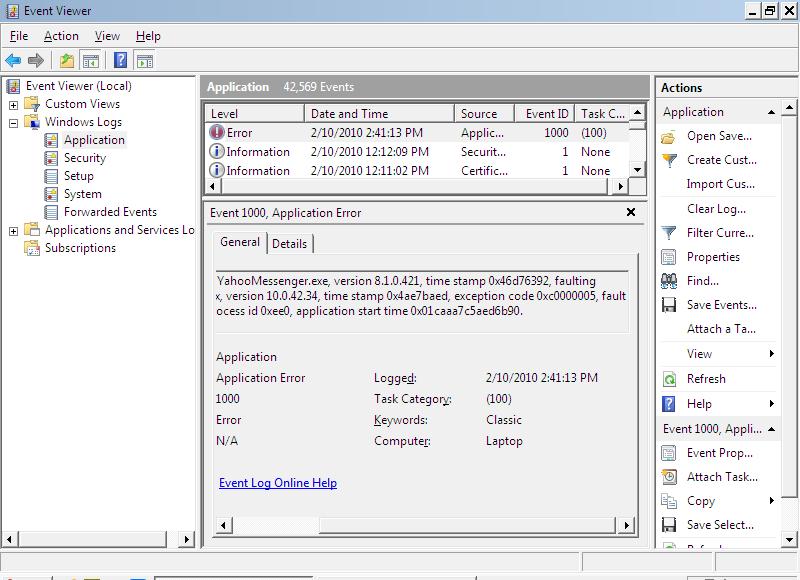Expand Applications and Services Logs node
800x580 pixels.
tap(13, 231)
